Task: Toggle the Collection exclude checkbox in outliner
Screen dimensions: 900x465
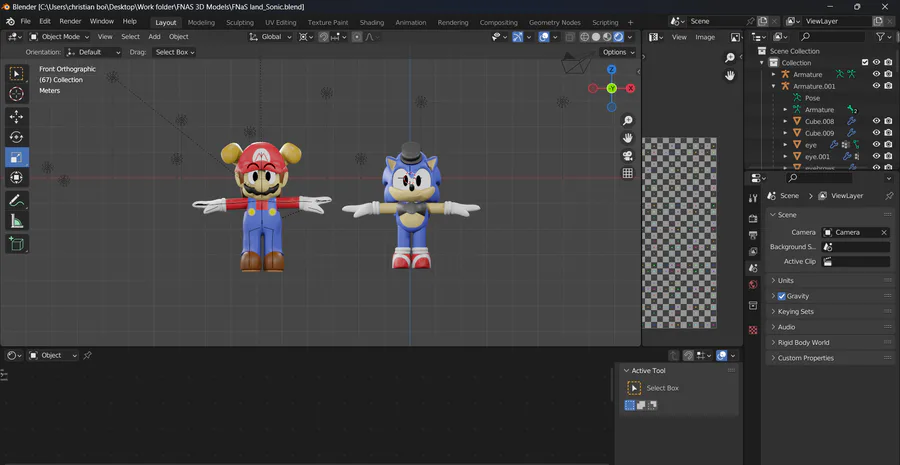Action: pos(865,63)
